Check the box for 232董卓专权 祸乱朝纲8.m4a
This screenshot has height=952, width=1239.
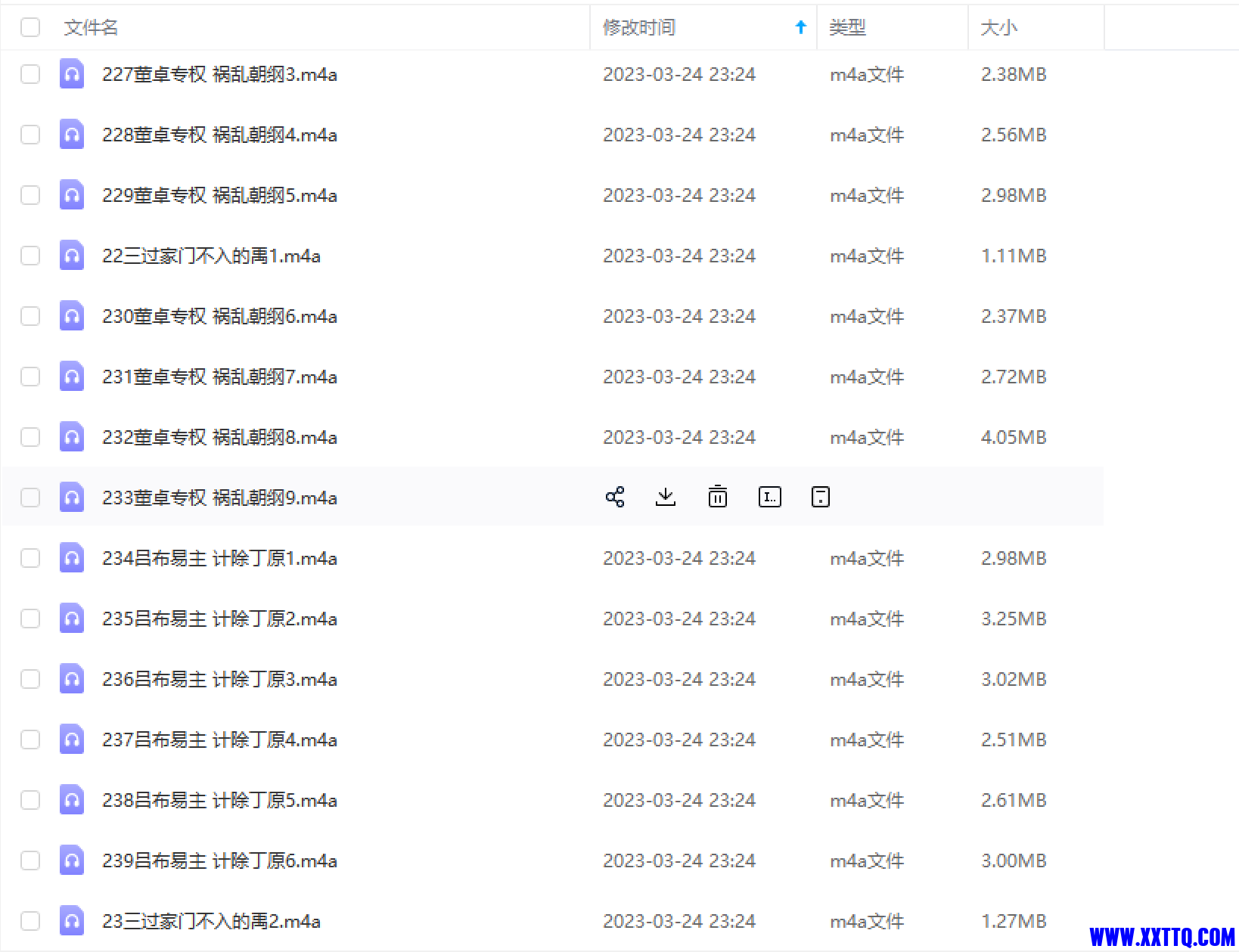(30, 437)
